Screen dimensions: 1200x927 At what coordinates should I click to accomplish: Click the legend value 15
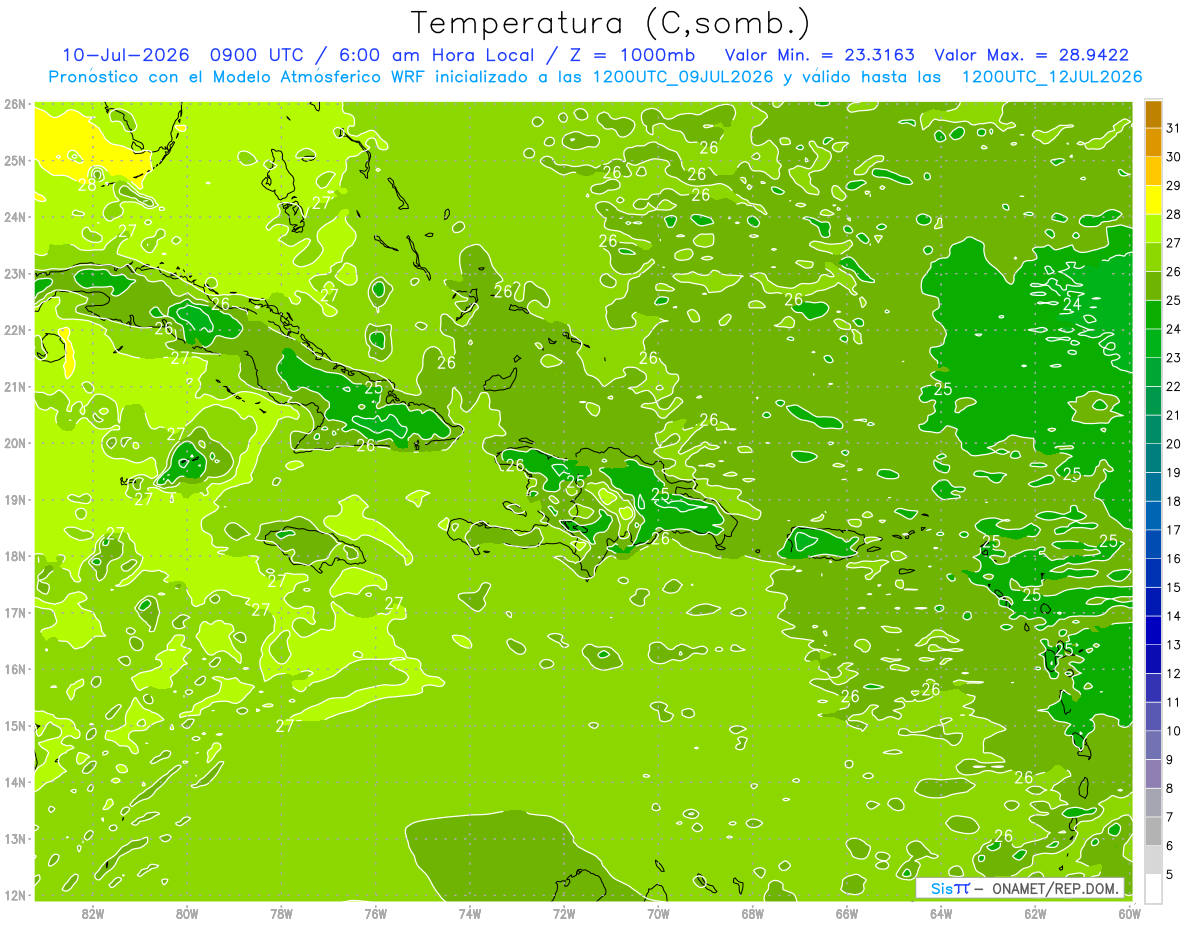(1174, 588)
